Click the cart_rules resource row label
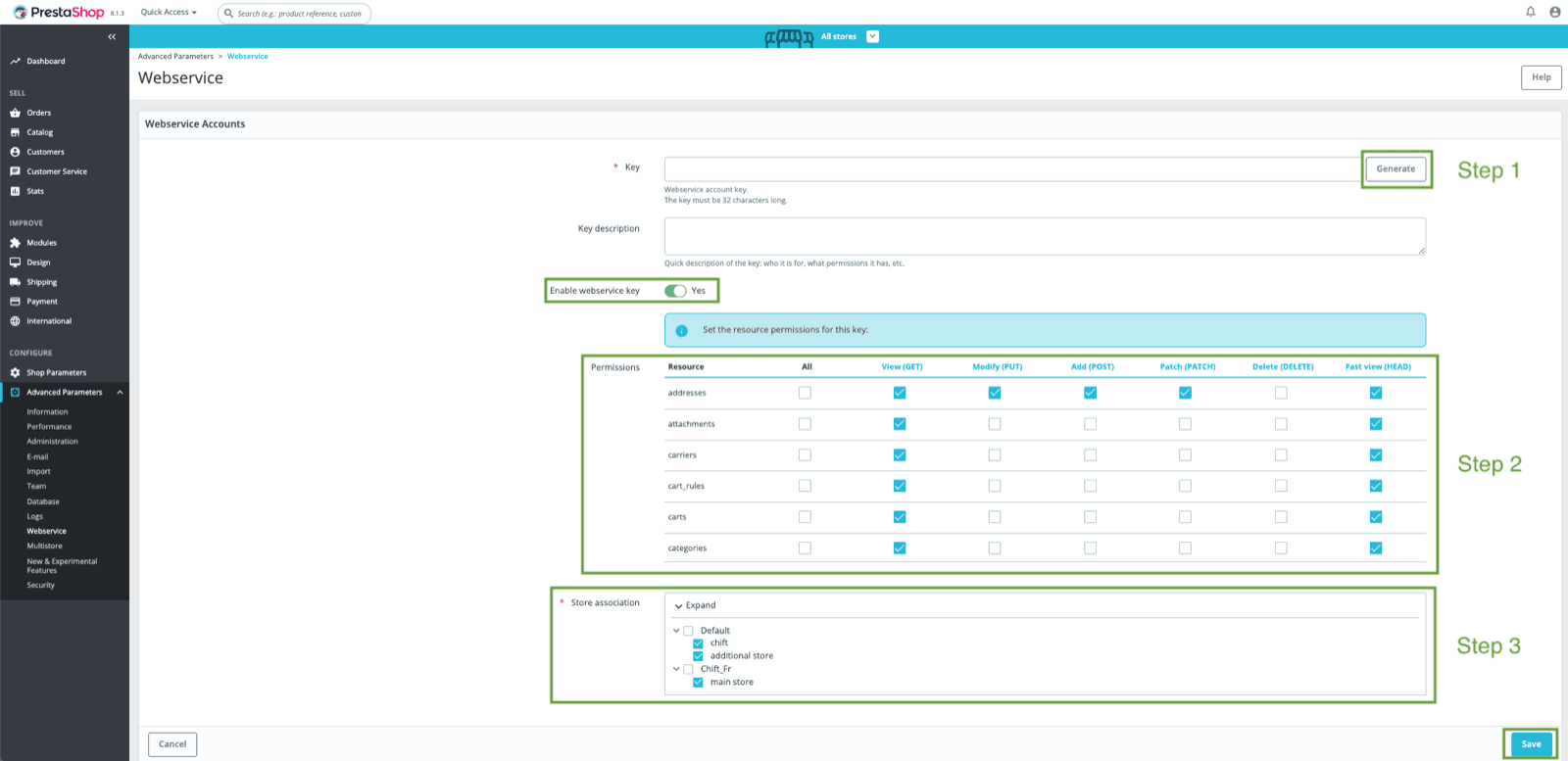This screenshot has height=761, width=1568. coord(686,487)
